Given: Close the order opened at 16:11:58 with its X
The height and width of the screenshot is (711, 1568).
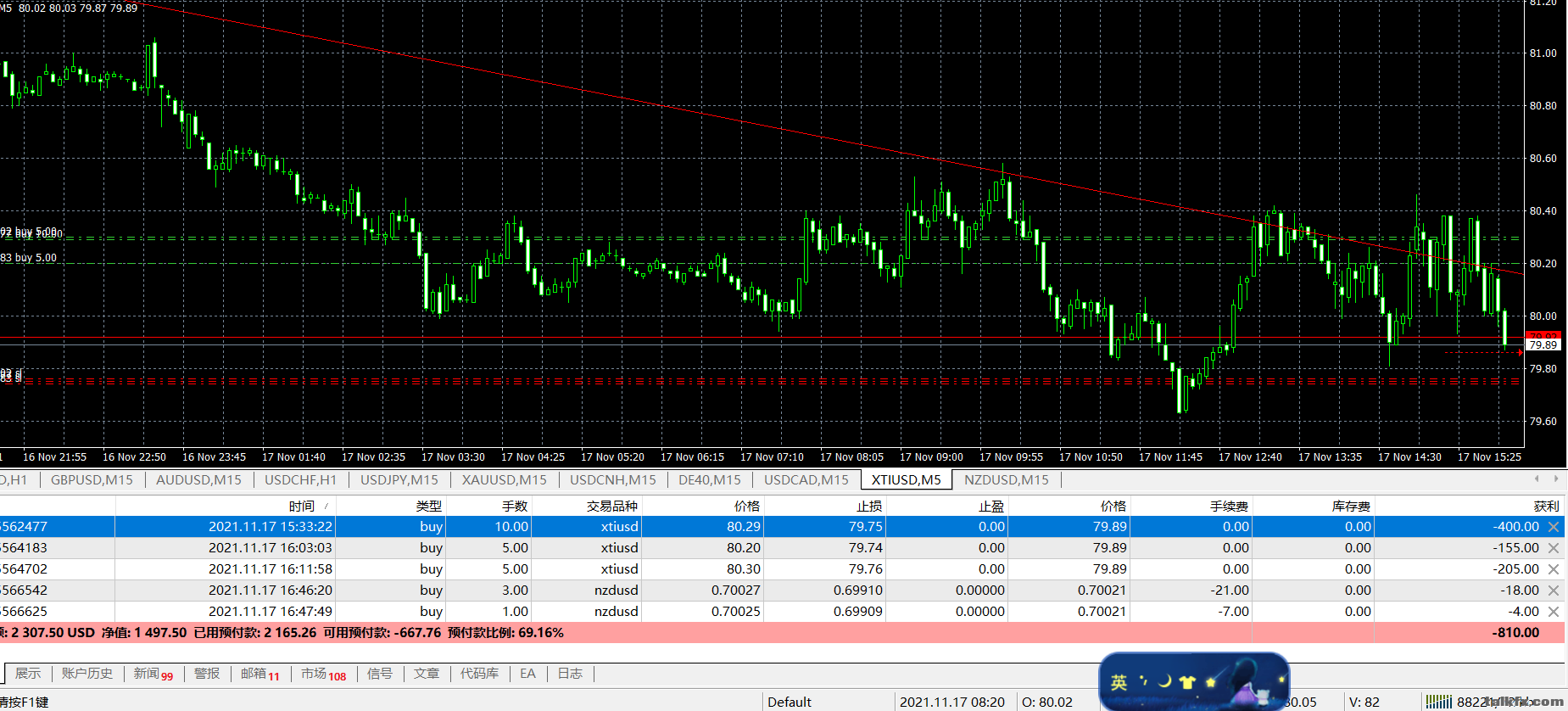Looking at the screenshot, I should click(1554, 569).
